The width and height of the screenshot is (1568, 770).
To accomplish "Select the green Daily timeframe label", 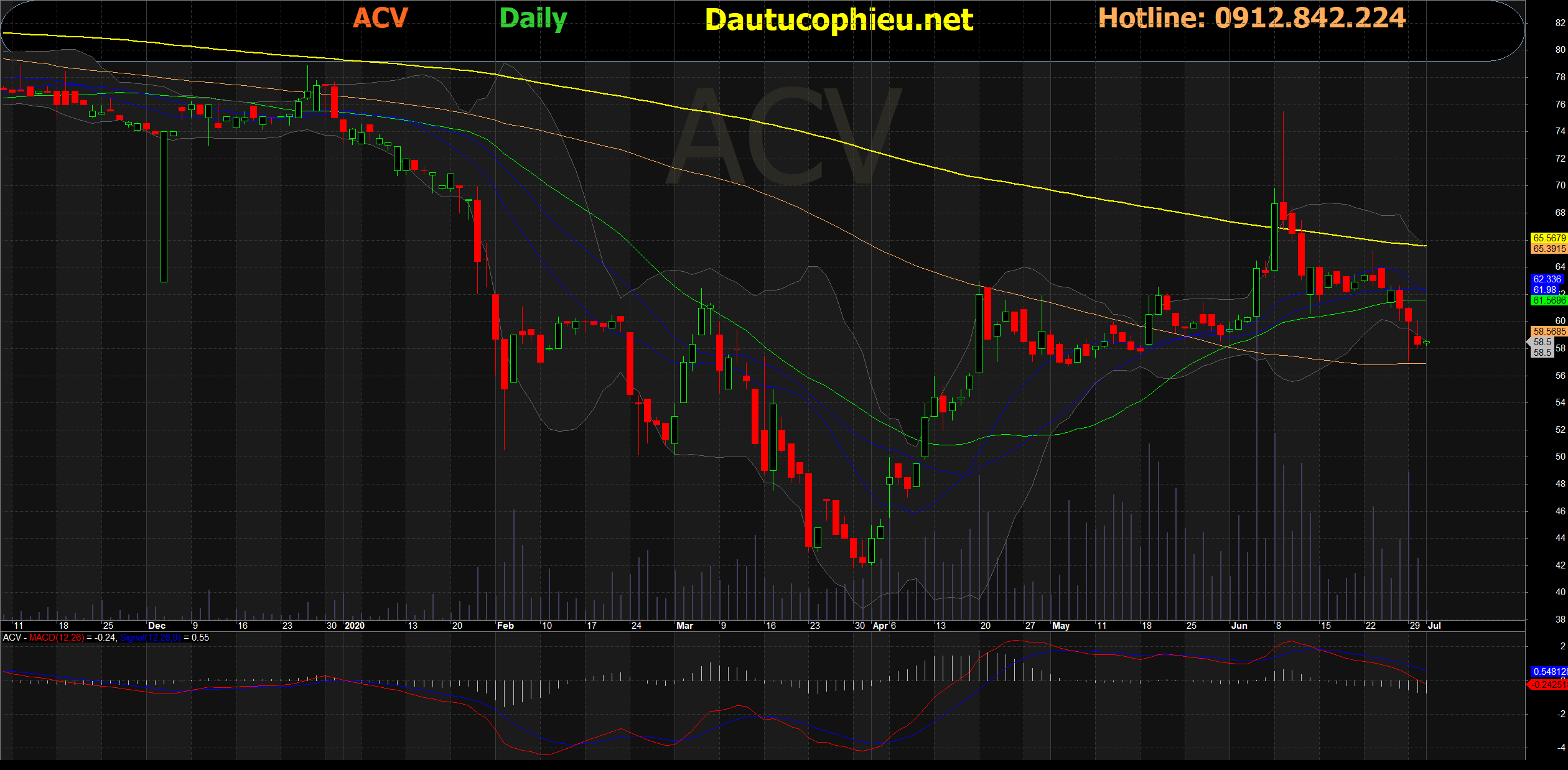I will pyautogui.click(x=533, y=19).
